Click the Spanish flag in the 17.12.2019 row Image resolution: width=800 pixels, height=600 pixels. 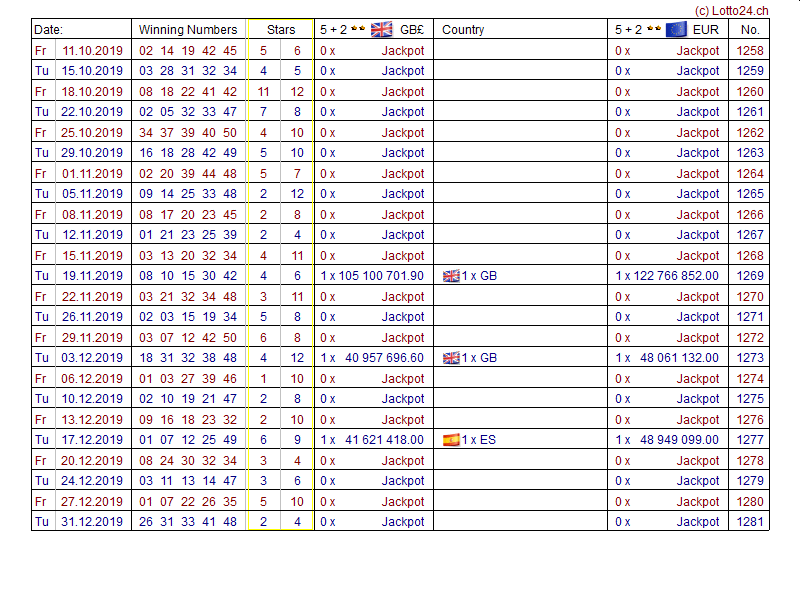(x=451, y=440)
